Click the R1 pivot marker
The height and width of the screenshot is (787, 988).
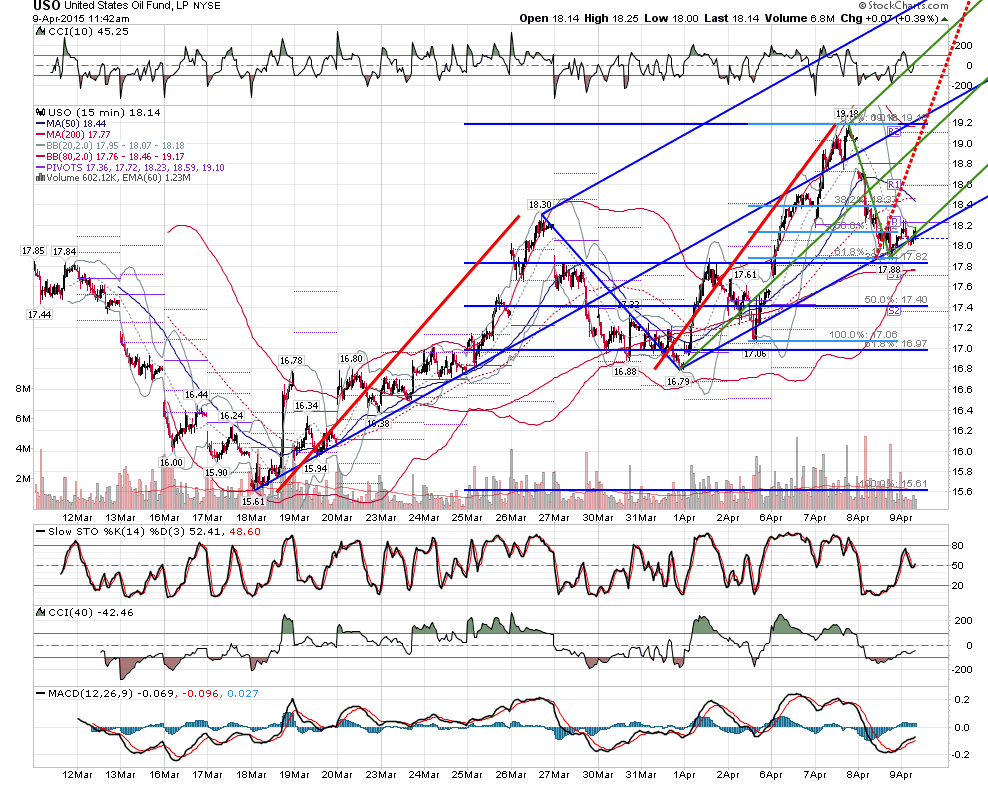coord(893,185)
